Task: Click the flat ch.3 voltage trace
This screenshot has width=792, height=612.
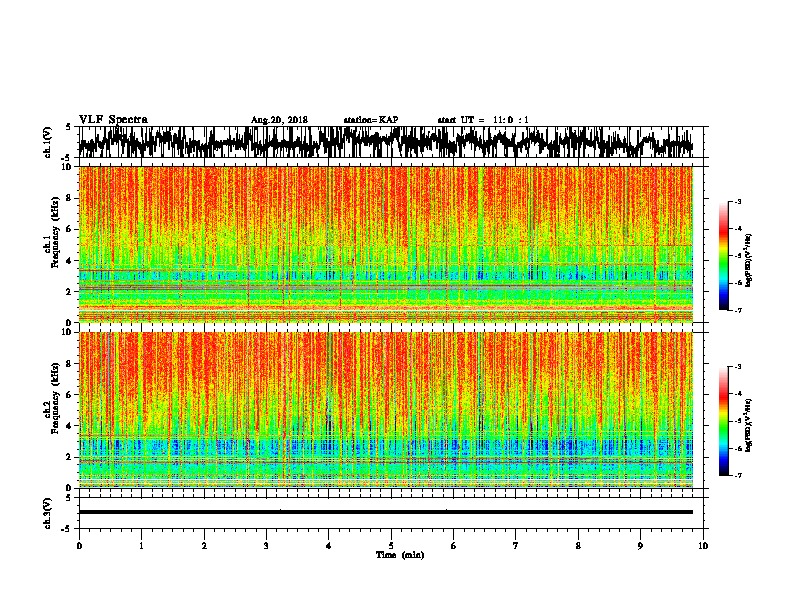Action: click(385, 512)
